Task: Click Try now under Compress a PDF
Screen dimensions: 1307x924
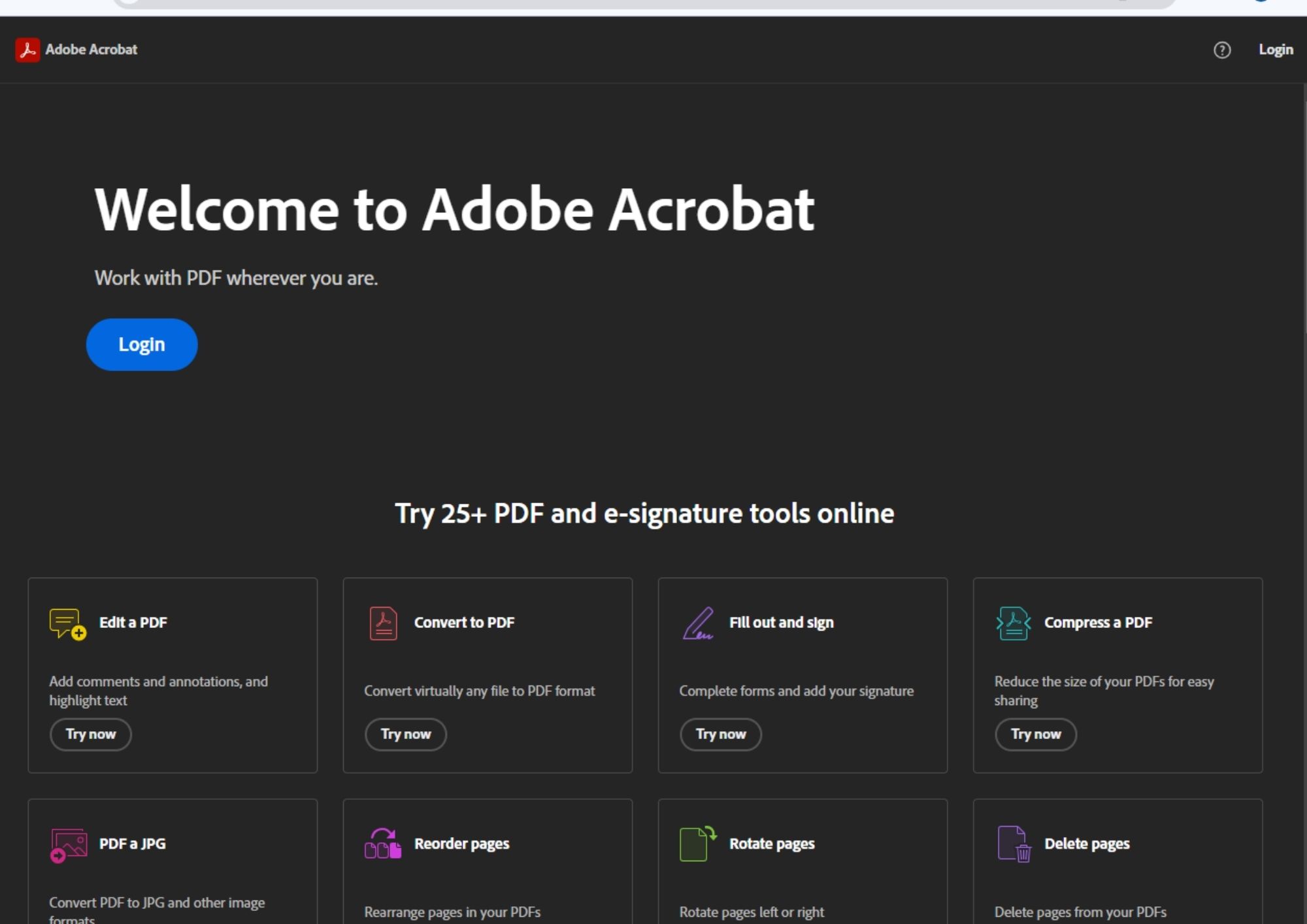Action: pos(1036,734)
